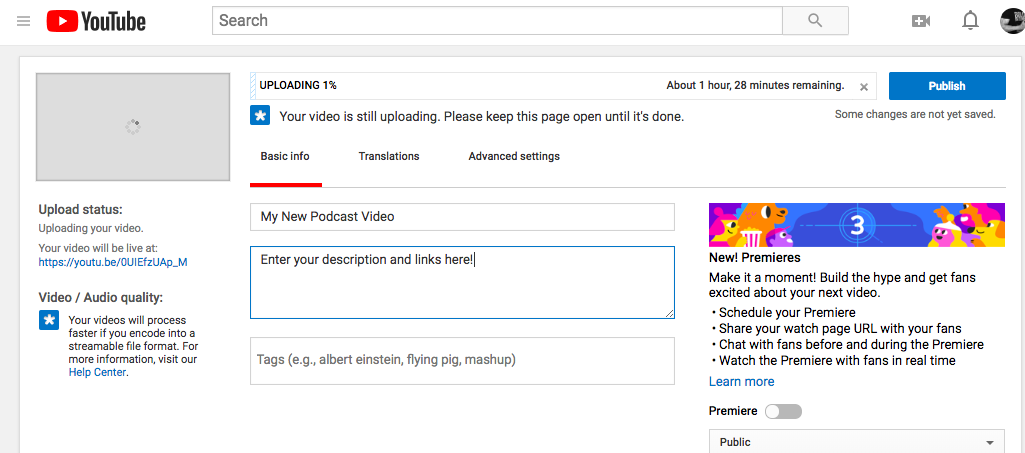
Task: Click the YouTube logo
Action: pyautogui.click(x=96, y=21)
